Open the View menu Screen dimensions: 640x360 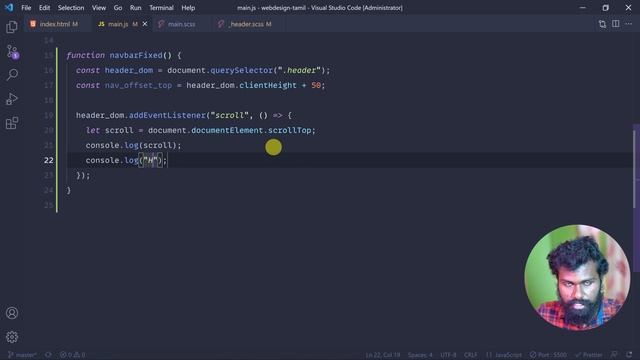pos(99,8)
